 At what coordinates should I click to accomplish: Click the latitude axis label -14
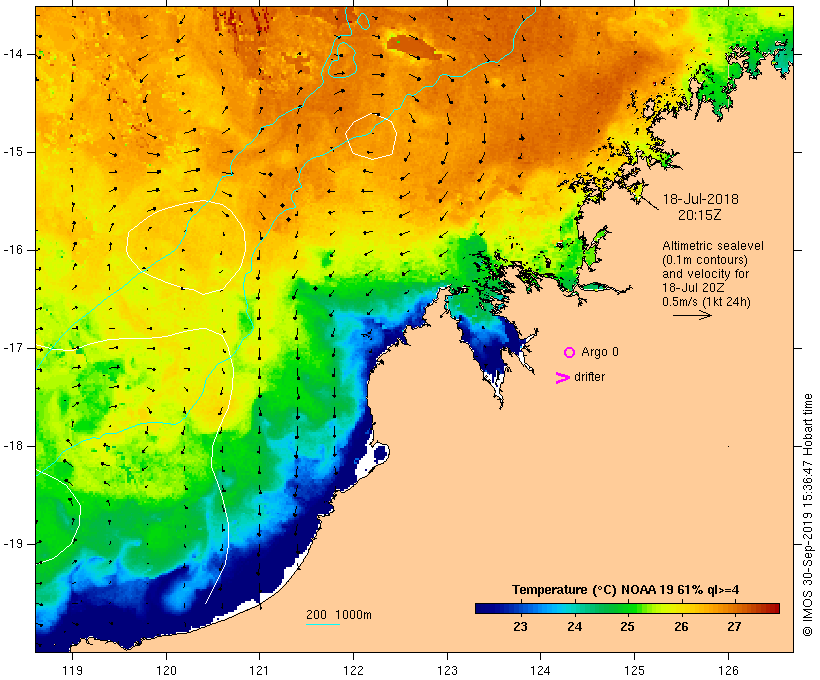click(13, 54)
